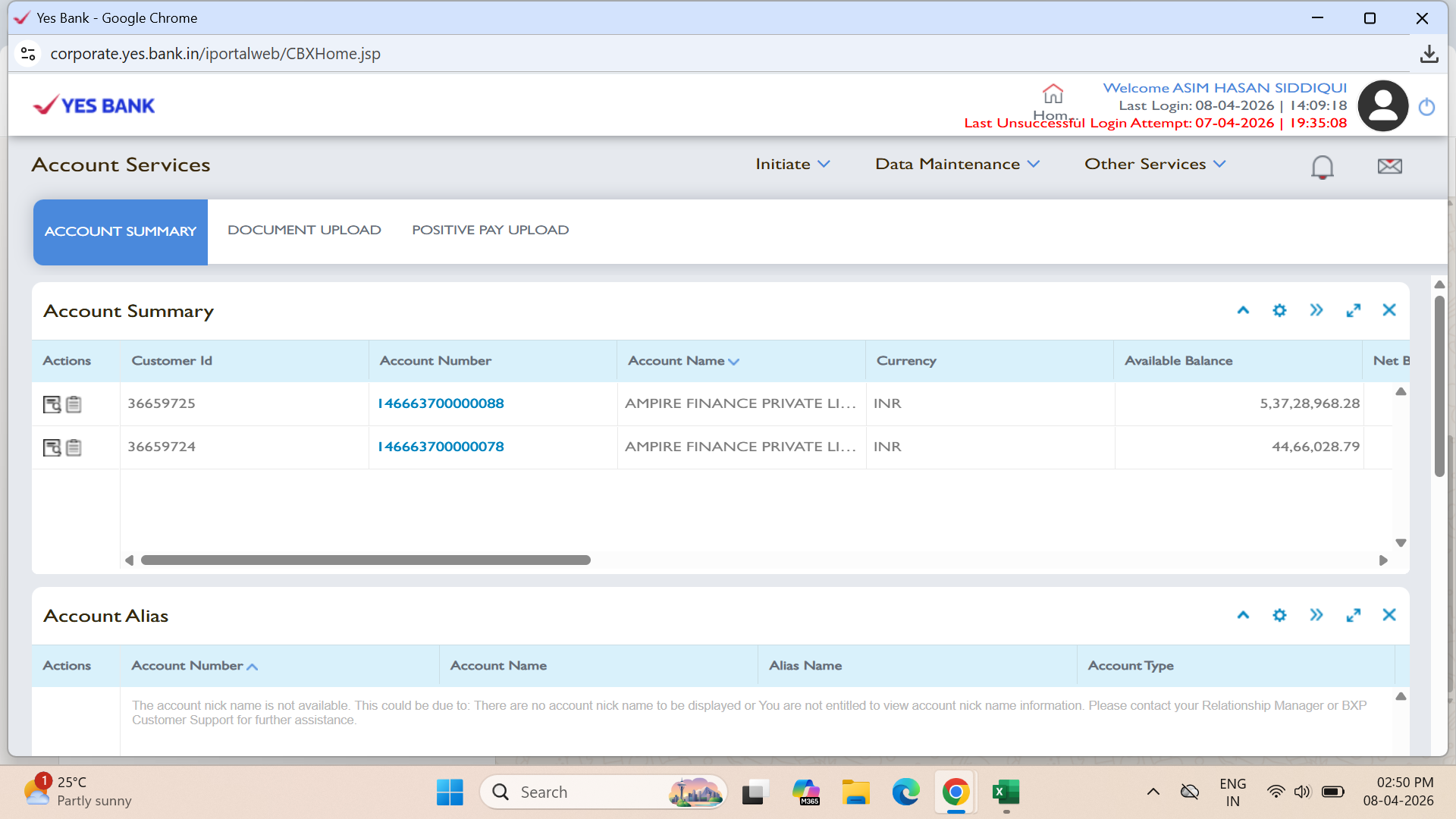
Task: Switch to Positive Pay Upload tab
Action: coord(490,230)
